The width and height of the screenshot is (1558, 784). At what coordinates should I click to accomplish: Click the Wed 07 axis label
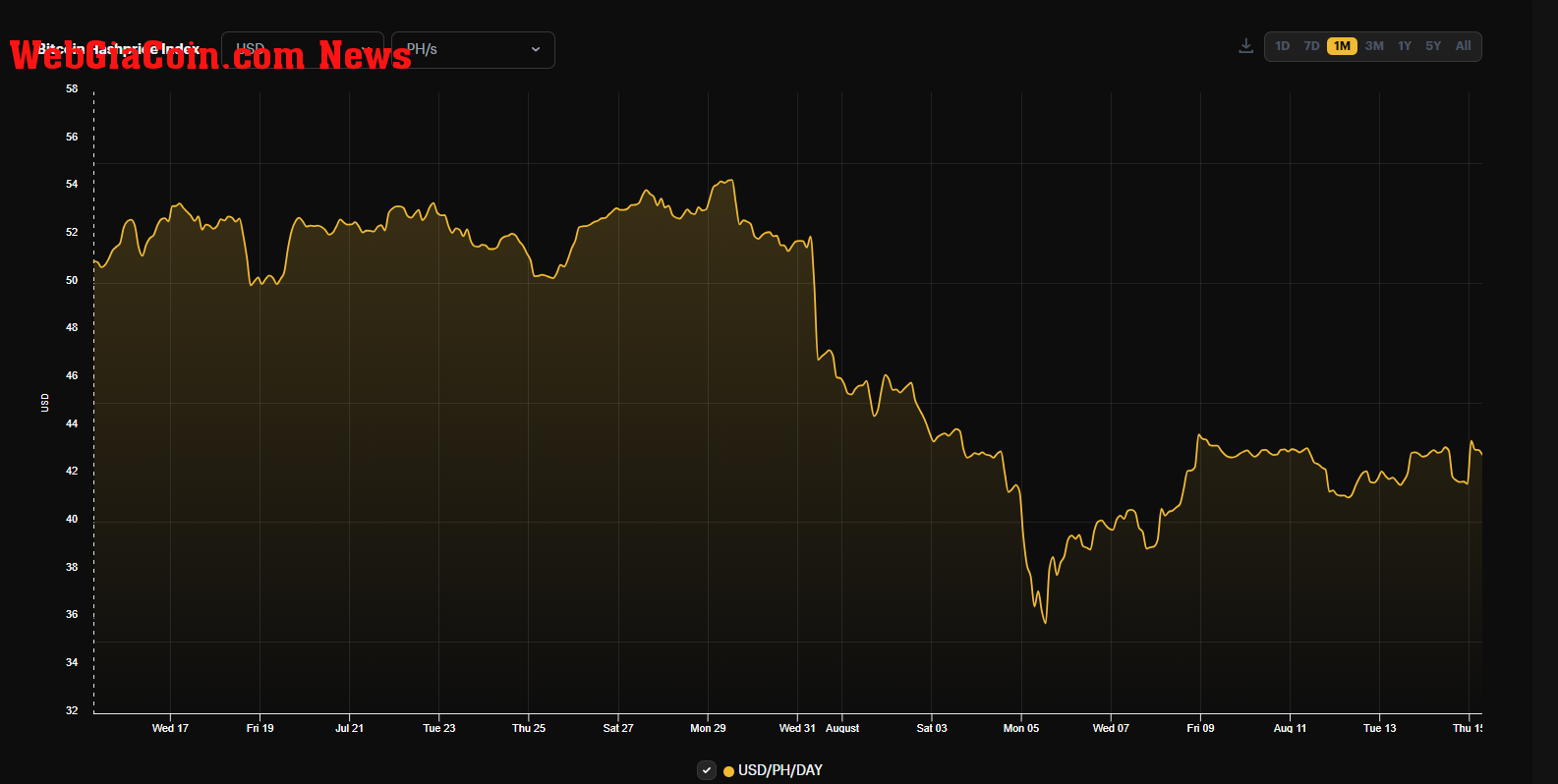[1111, 728]
